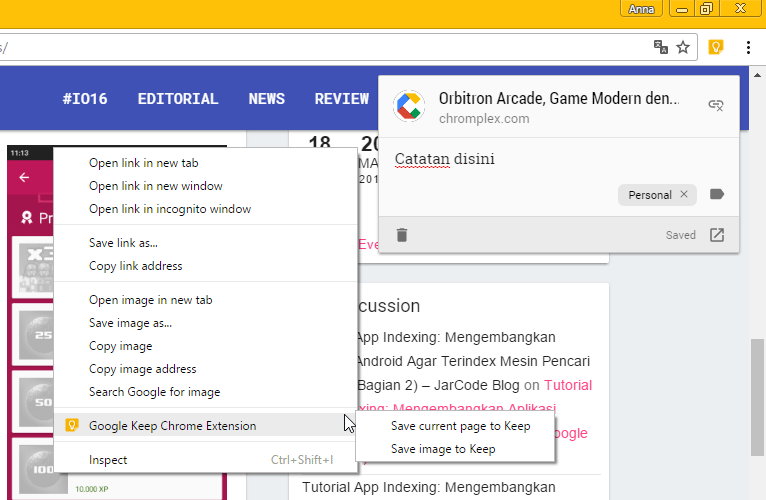Click the scrollbar up arrow
This screenshot has width=766, height=500.
pyautogui.click(x=757, y=75)
